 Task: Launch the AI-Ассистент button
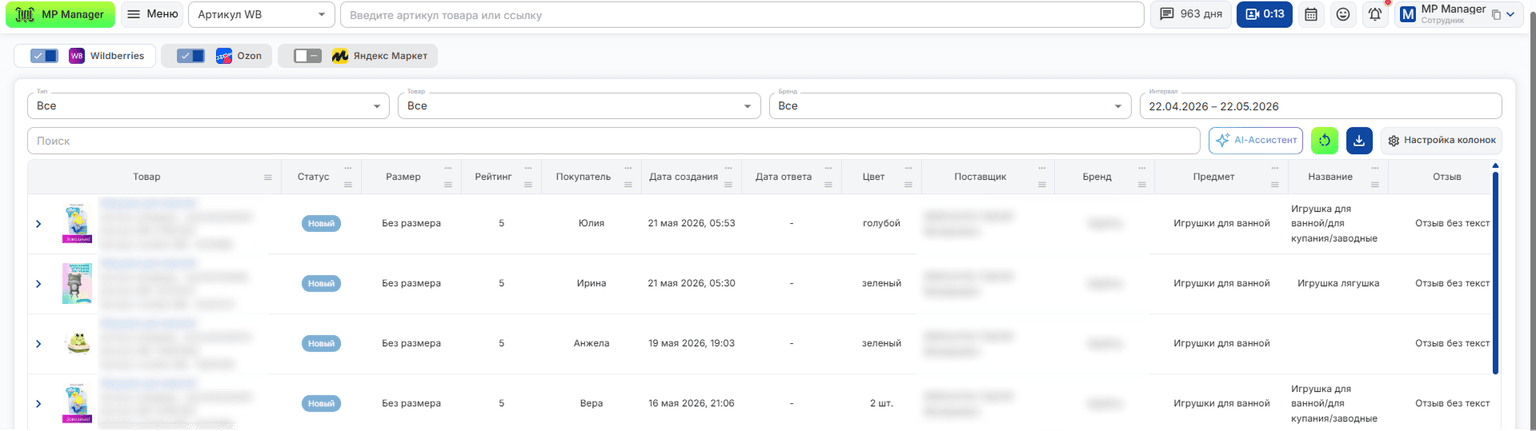click(x=1256, y=141)
